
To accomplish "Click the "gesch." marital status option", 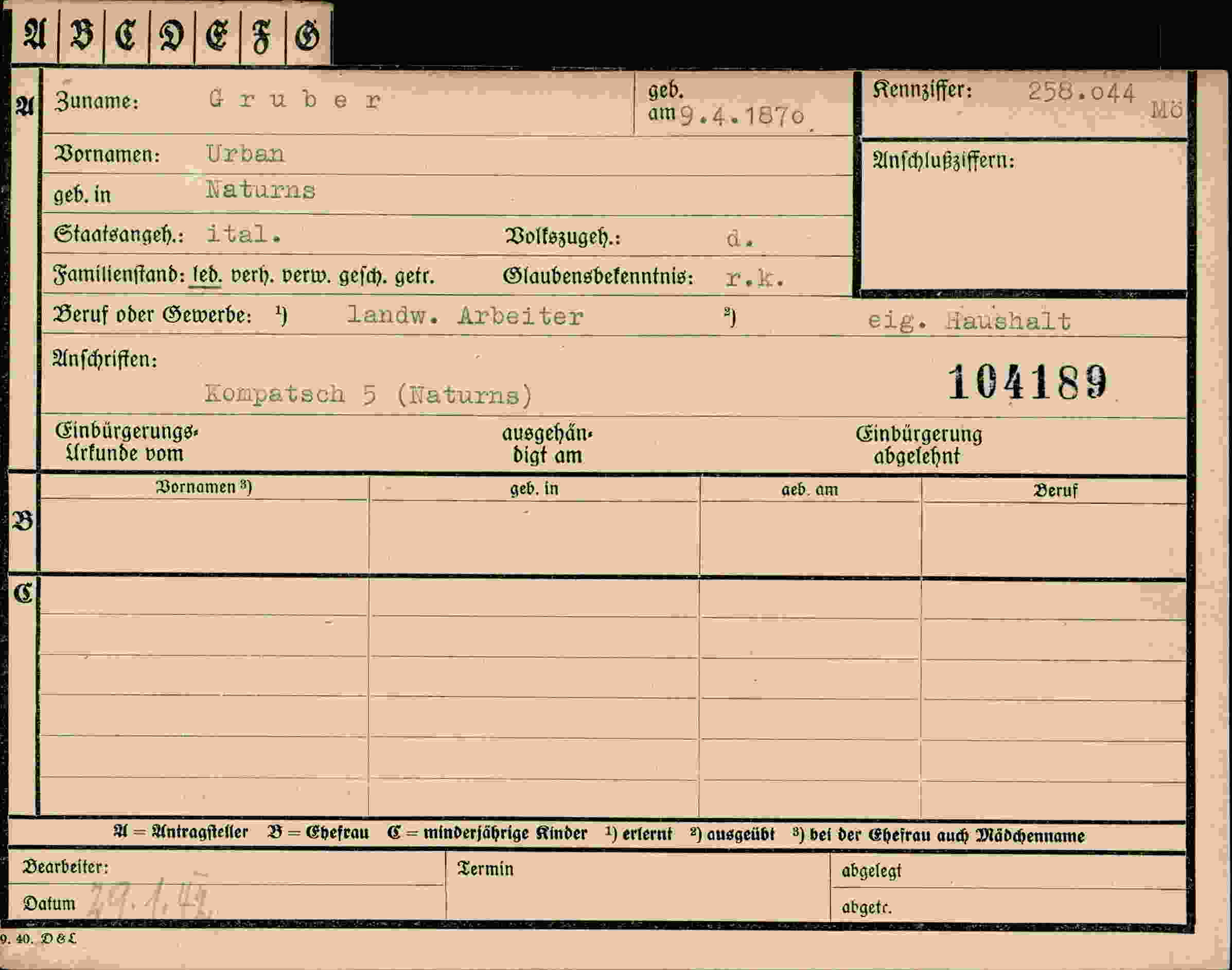I will click(x=362, y=276).
